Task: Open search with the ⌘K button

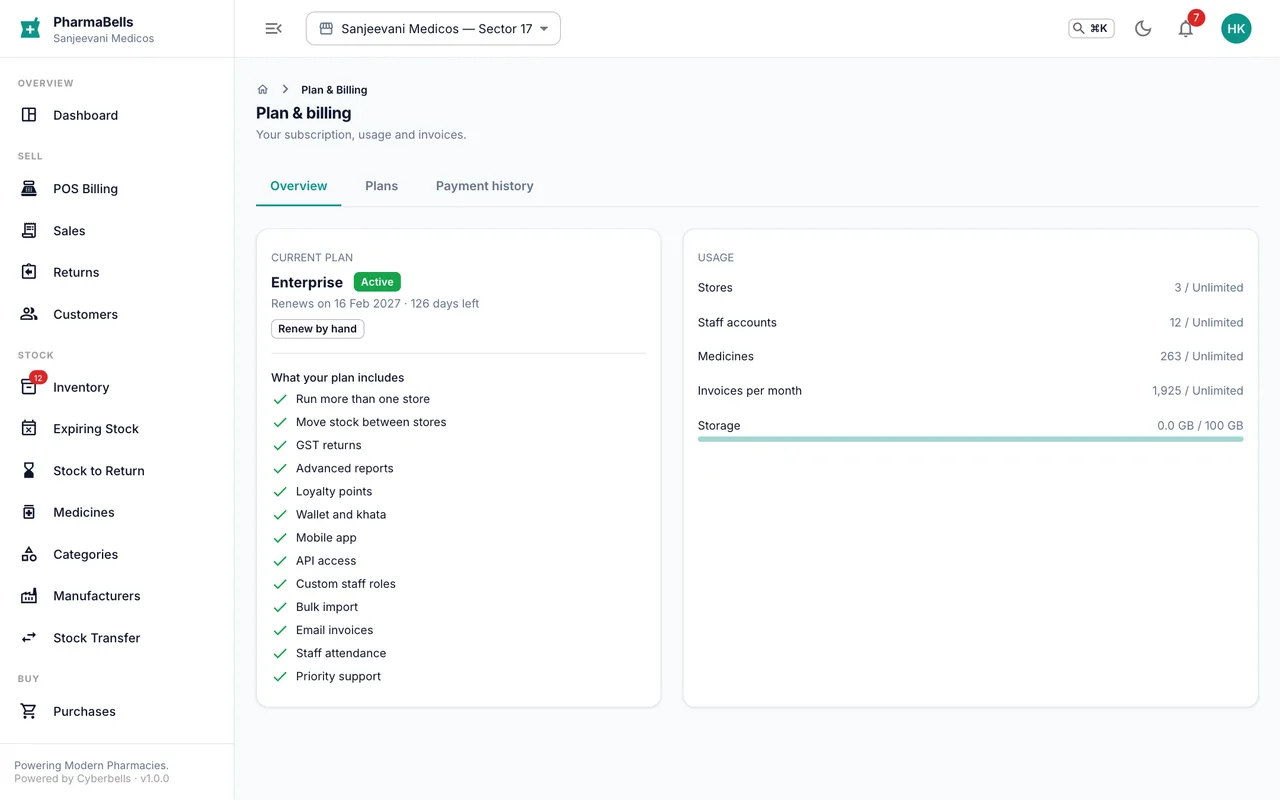Action: coord(1091,29)
